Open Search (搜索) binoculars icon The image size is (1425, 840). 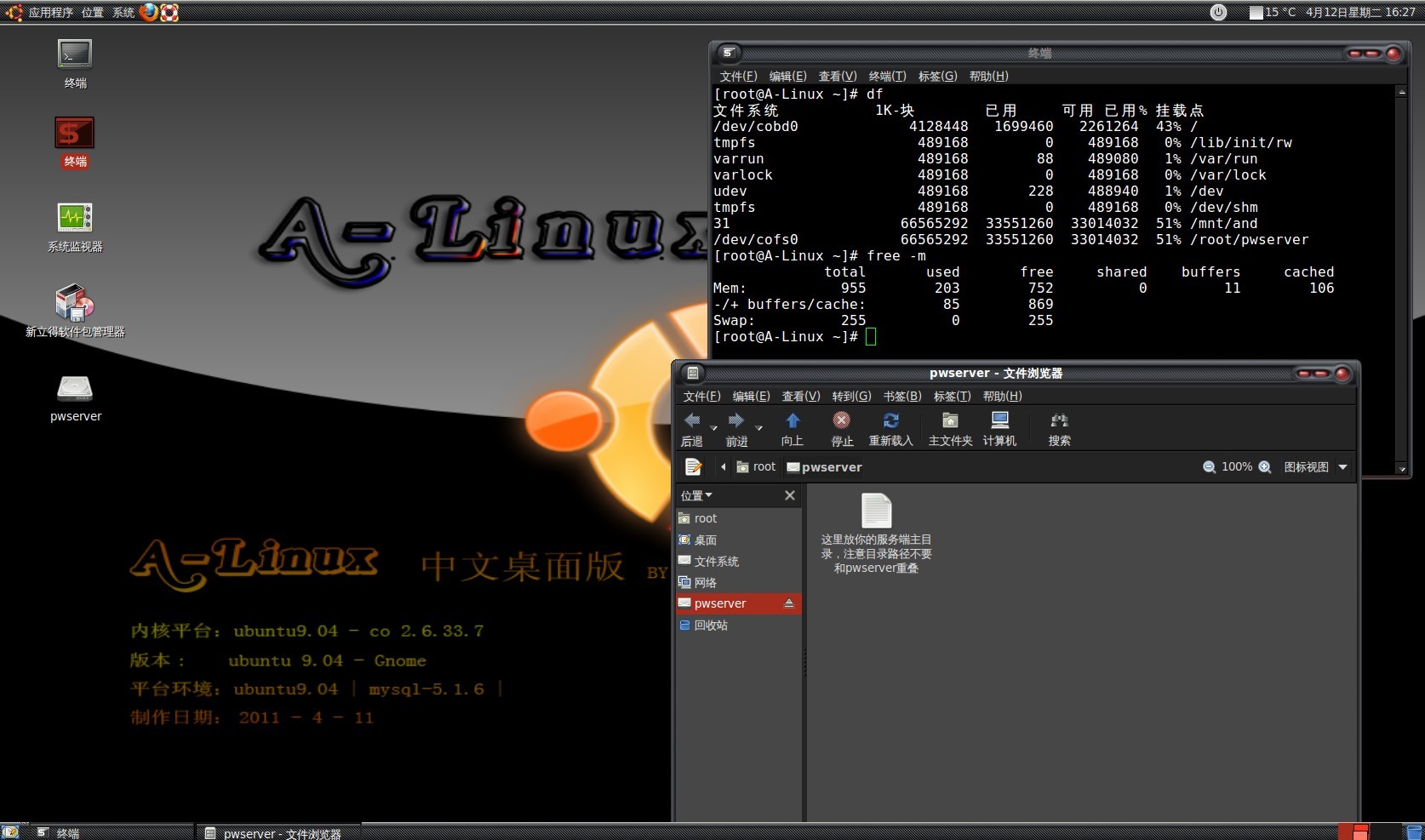coord(1059,421)
